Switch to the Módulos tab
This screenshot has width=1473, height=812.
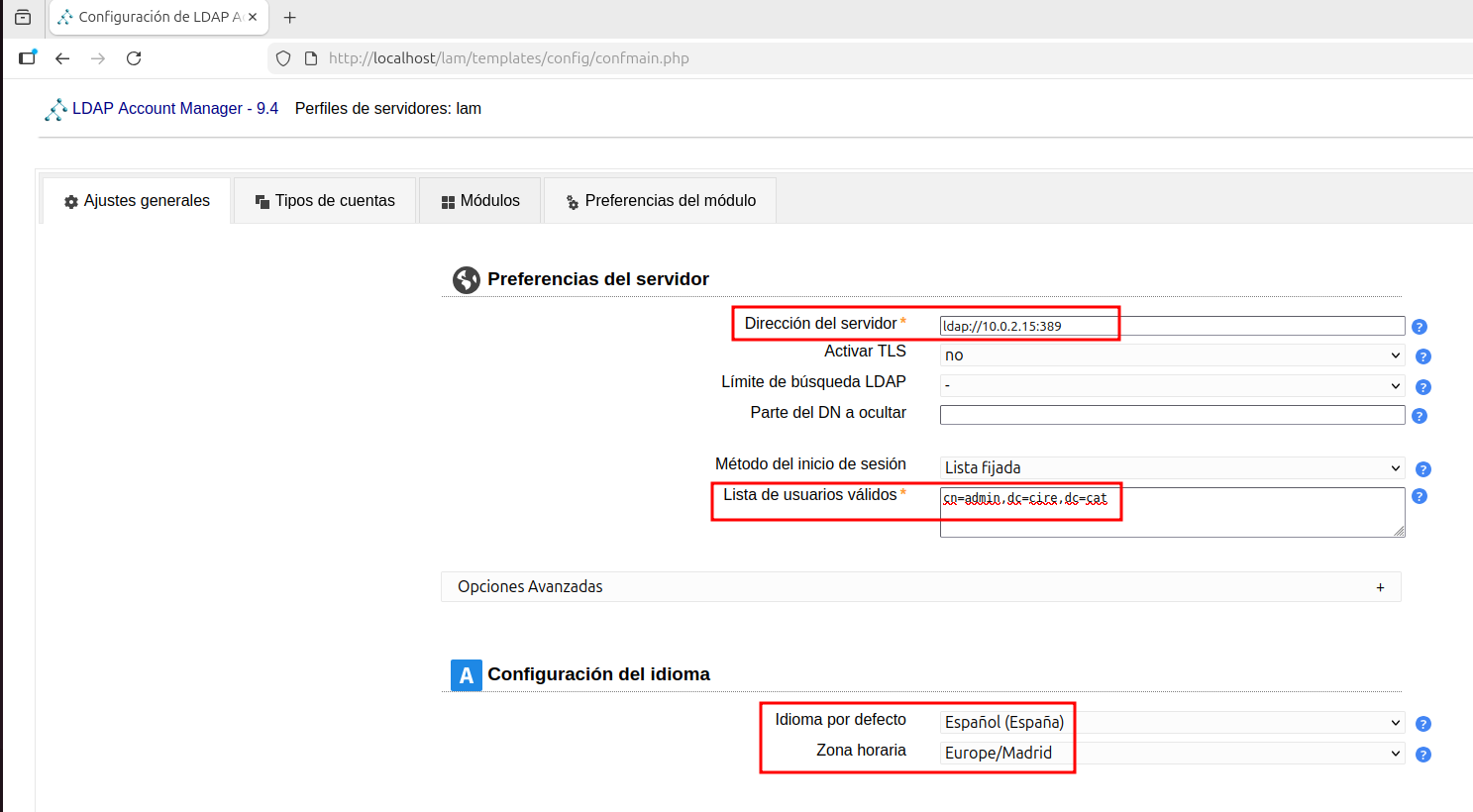pos(479,200)
